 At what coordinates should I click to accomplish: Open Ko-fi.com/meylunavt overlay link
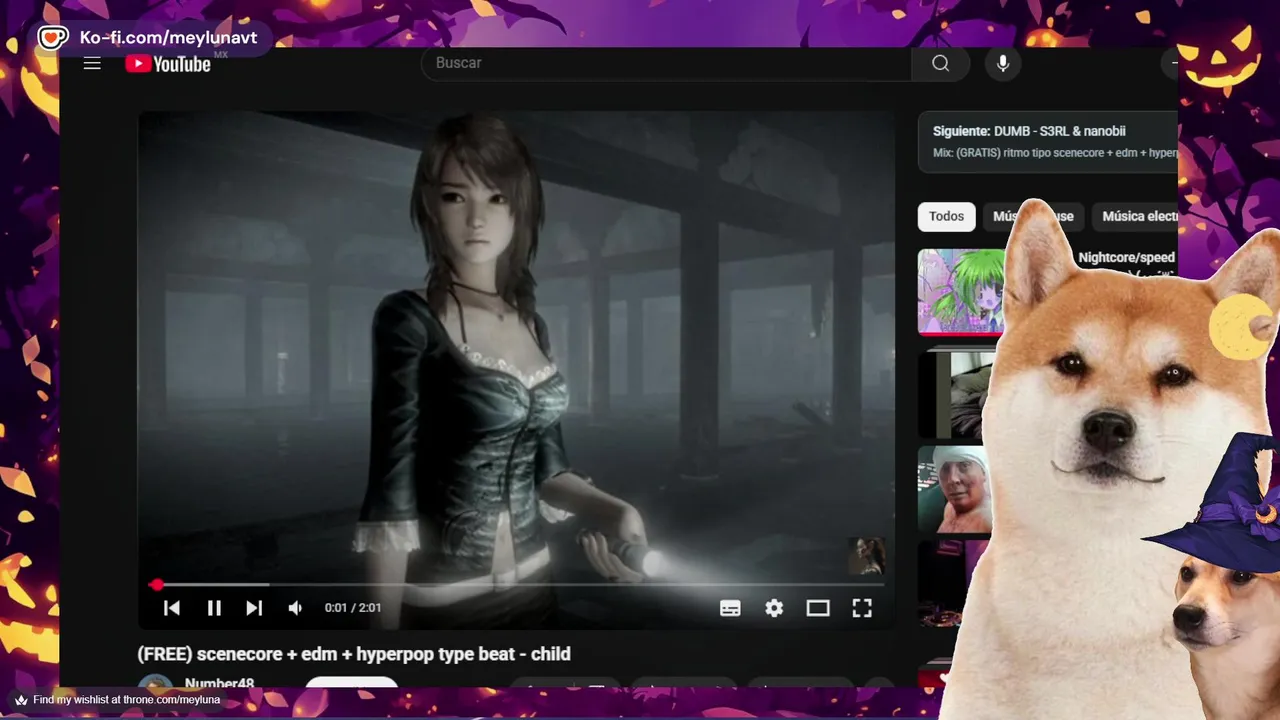[x=168, y=38]
